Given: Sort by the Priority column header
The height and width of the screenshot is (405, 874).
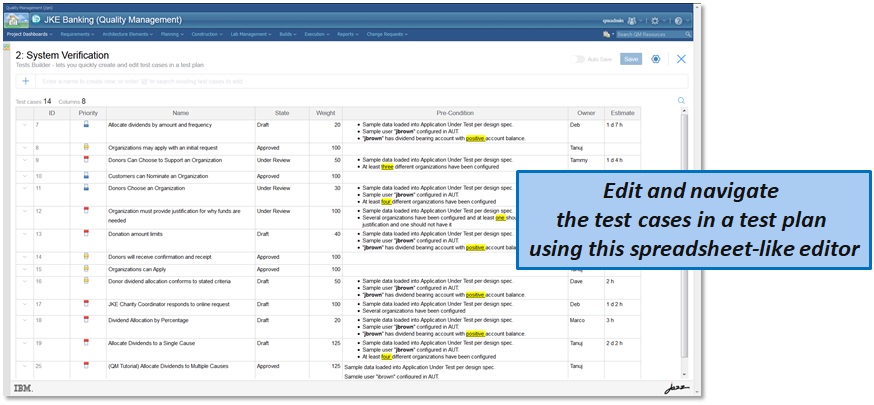Looking at the screenshot, I should point(88,113).
